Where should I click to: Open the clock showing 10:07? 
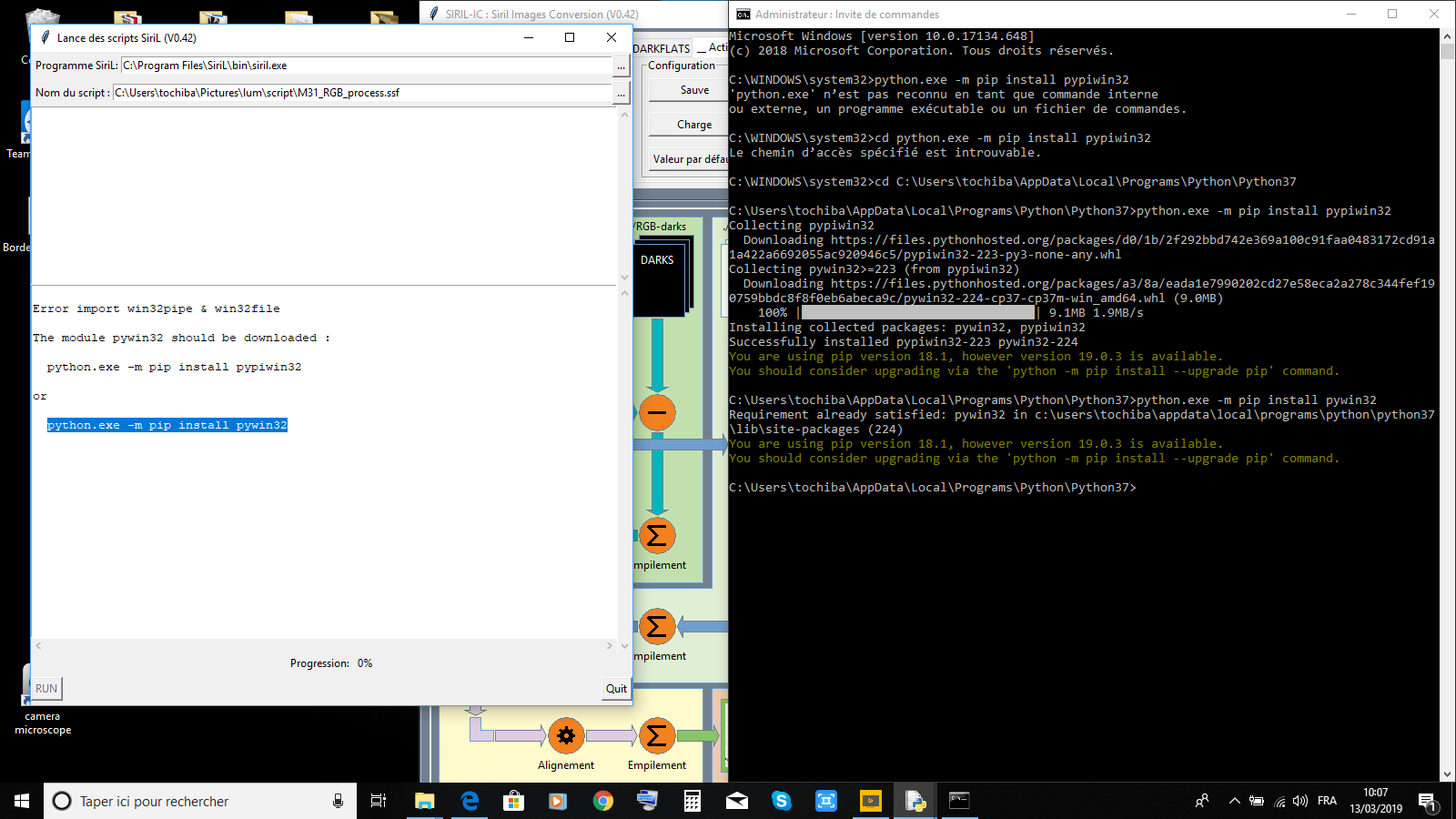[1376, 801]
